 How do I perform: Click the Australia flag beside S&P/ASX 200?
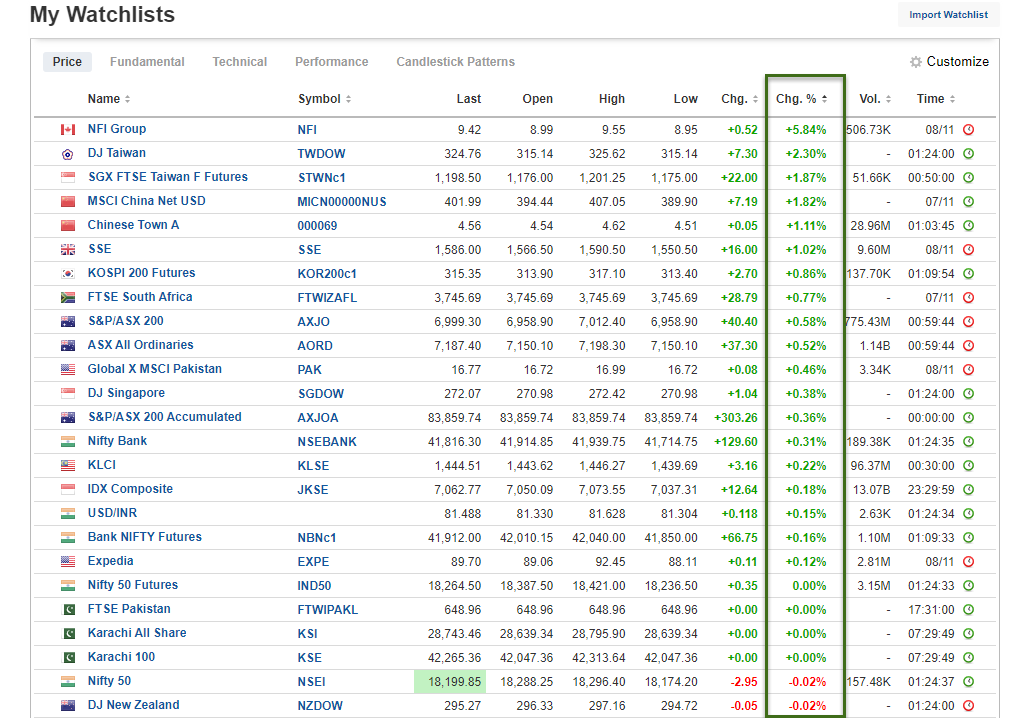click(68, 322)
